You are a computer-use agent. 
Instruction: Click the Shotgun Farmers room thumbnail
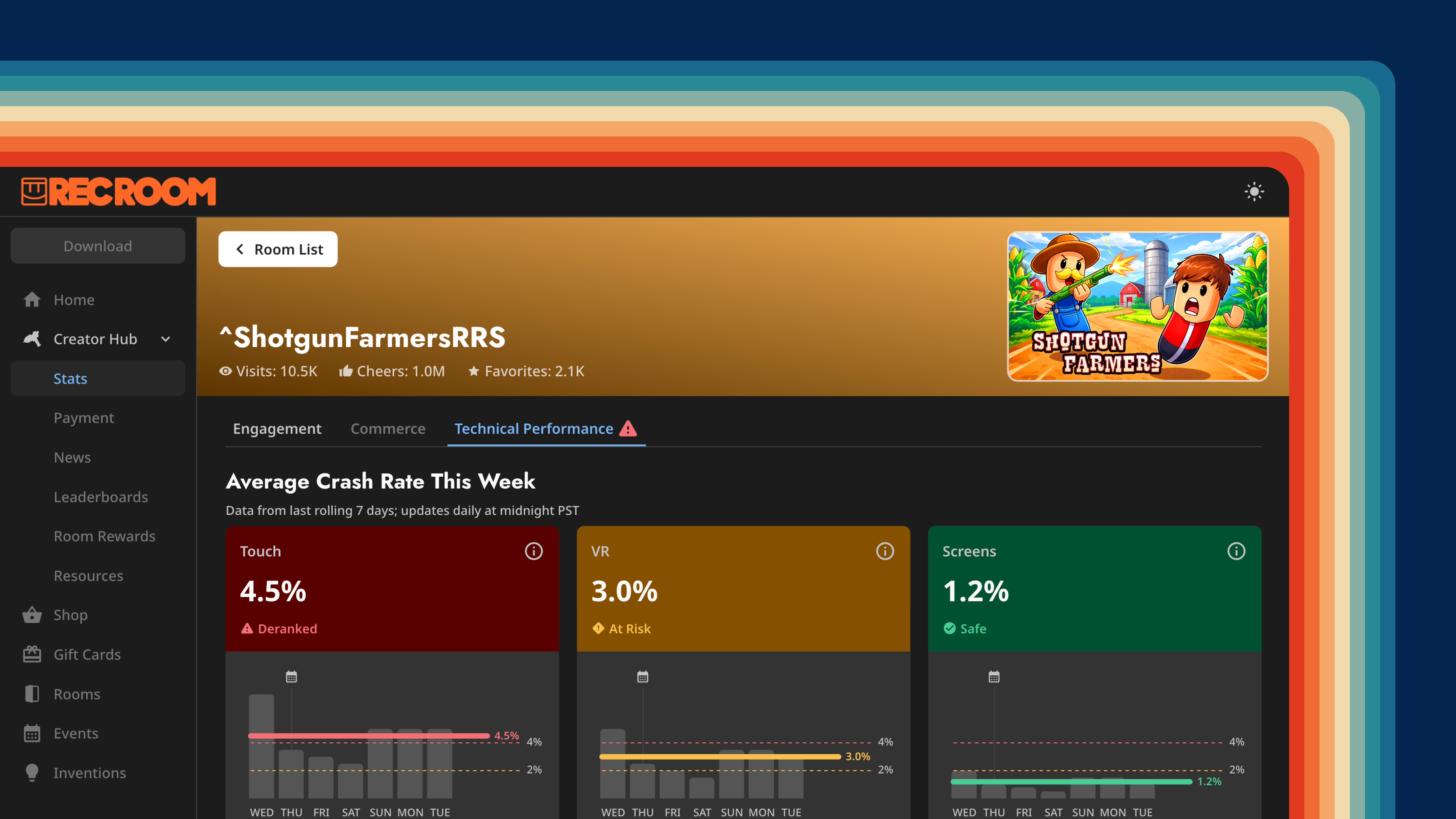1137,306
